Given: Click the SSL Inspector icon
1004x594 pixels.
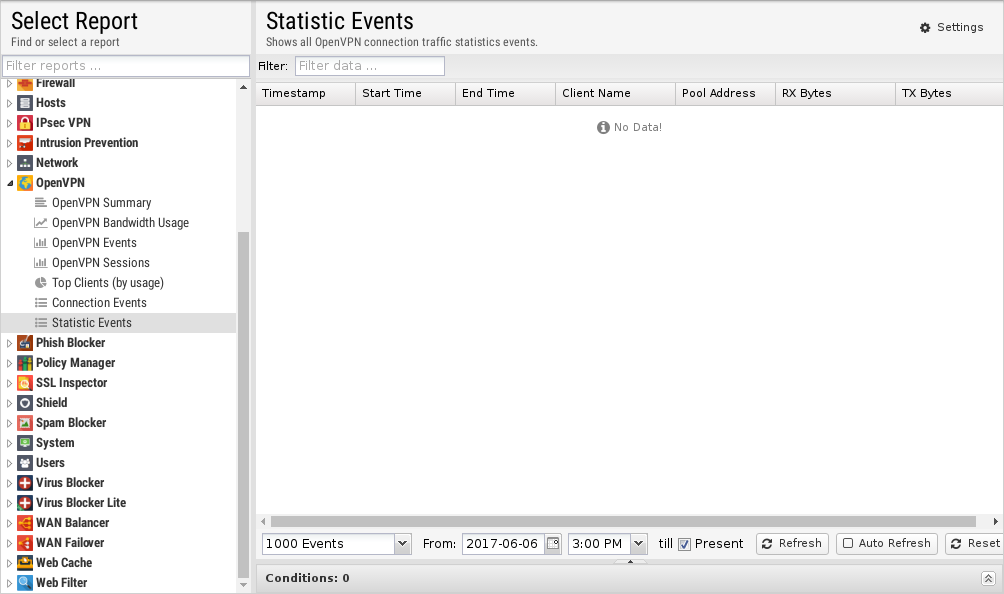Looking at the screenshot, I should coord(25,383).
